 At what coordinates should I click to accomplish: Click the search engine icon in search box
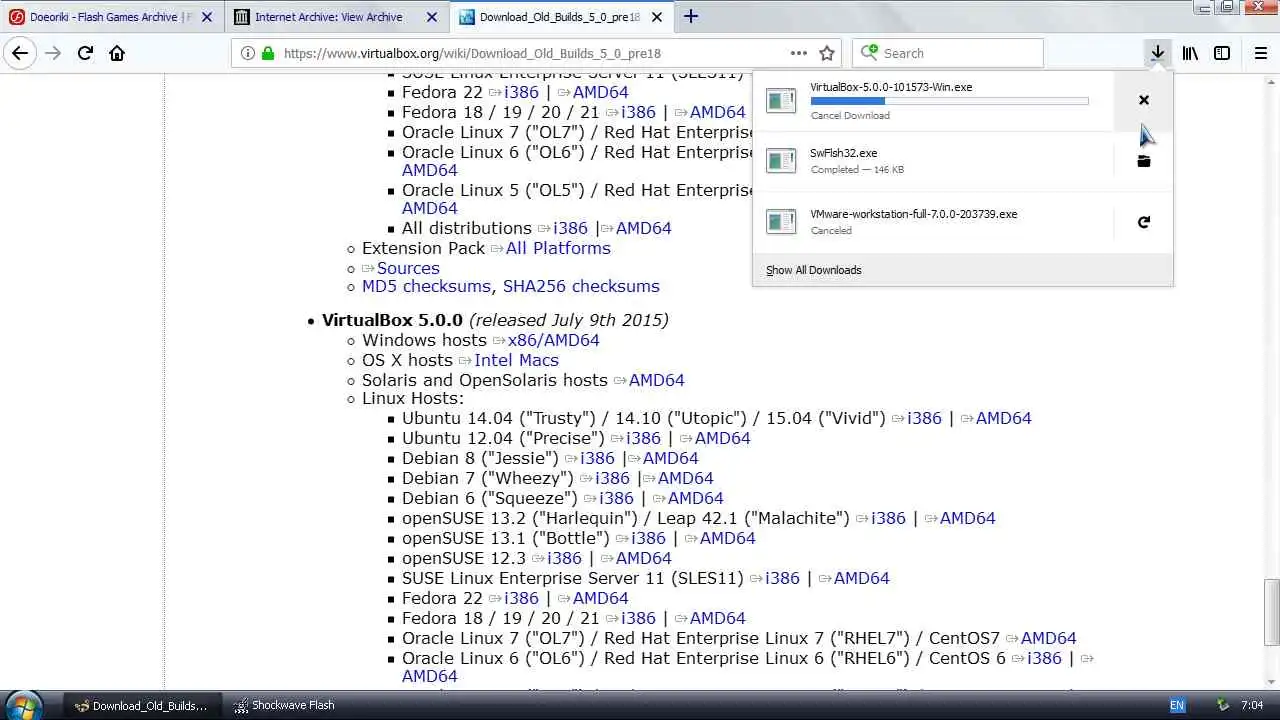(x=870, y=53)
